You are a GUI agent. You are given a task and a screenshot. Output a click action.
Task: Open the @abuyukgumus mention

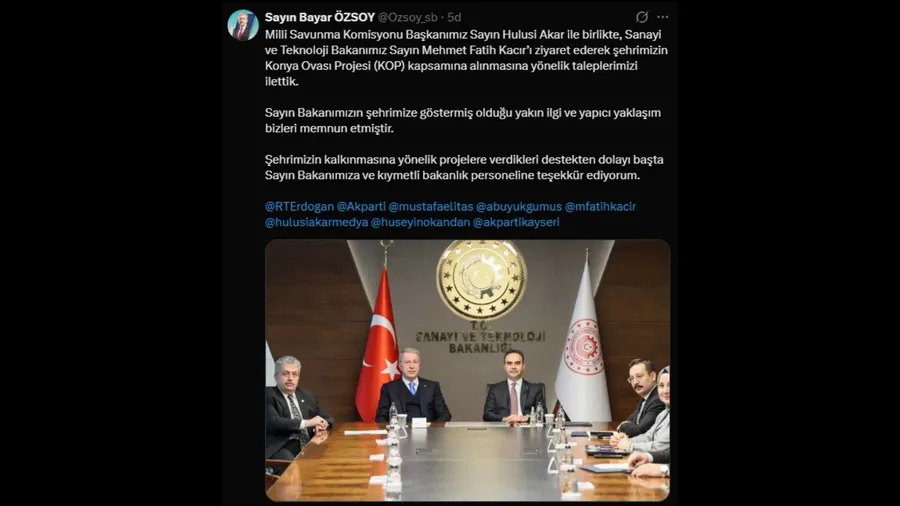click(x=519, y=207)
